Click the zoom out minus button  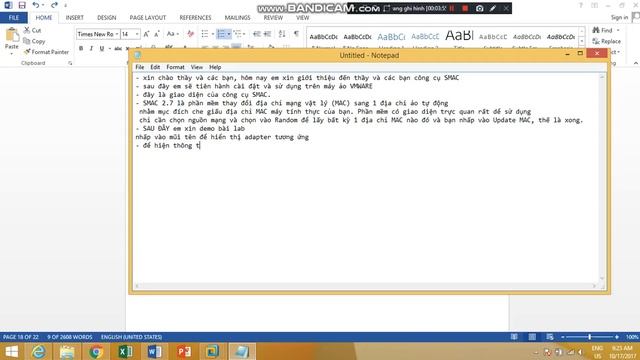click(563, 337)
